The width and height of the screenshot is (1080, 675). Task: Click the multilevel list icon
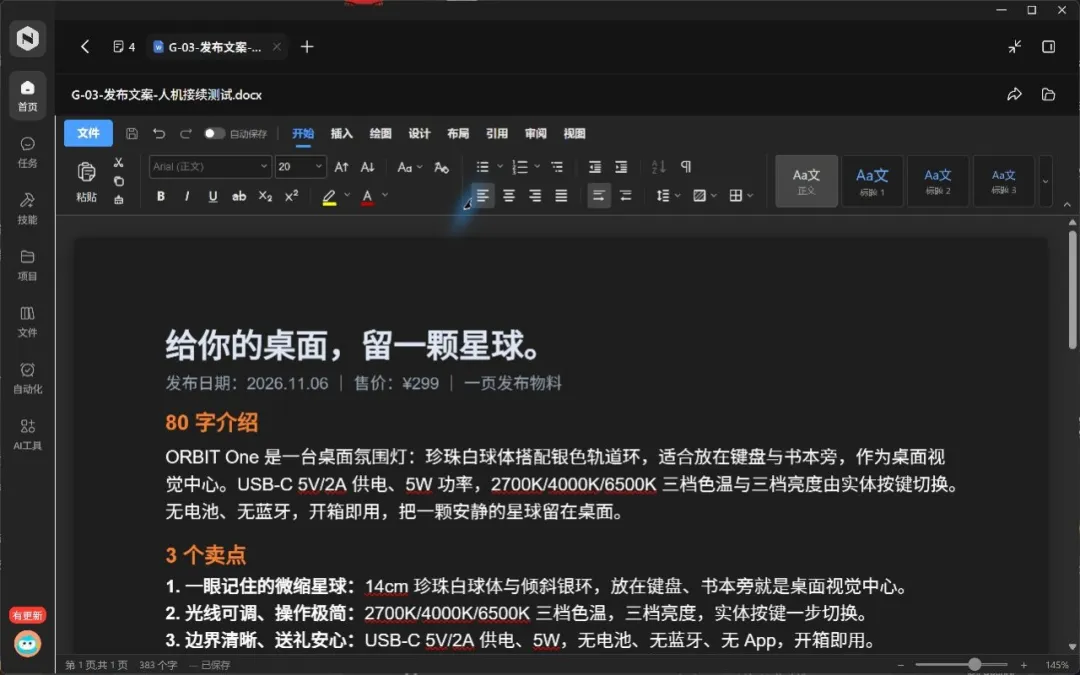click(557, 167)
